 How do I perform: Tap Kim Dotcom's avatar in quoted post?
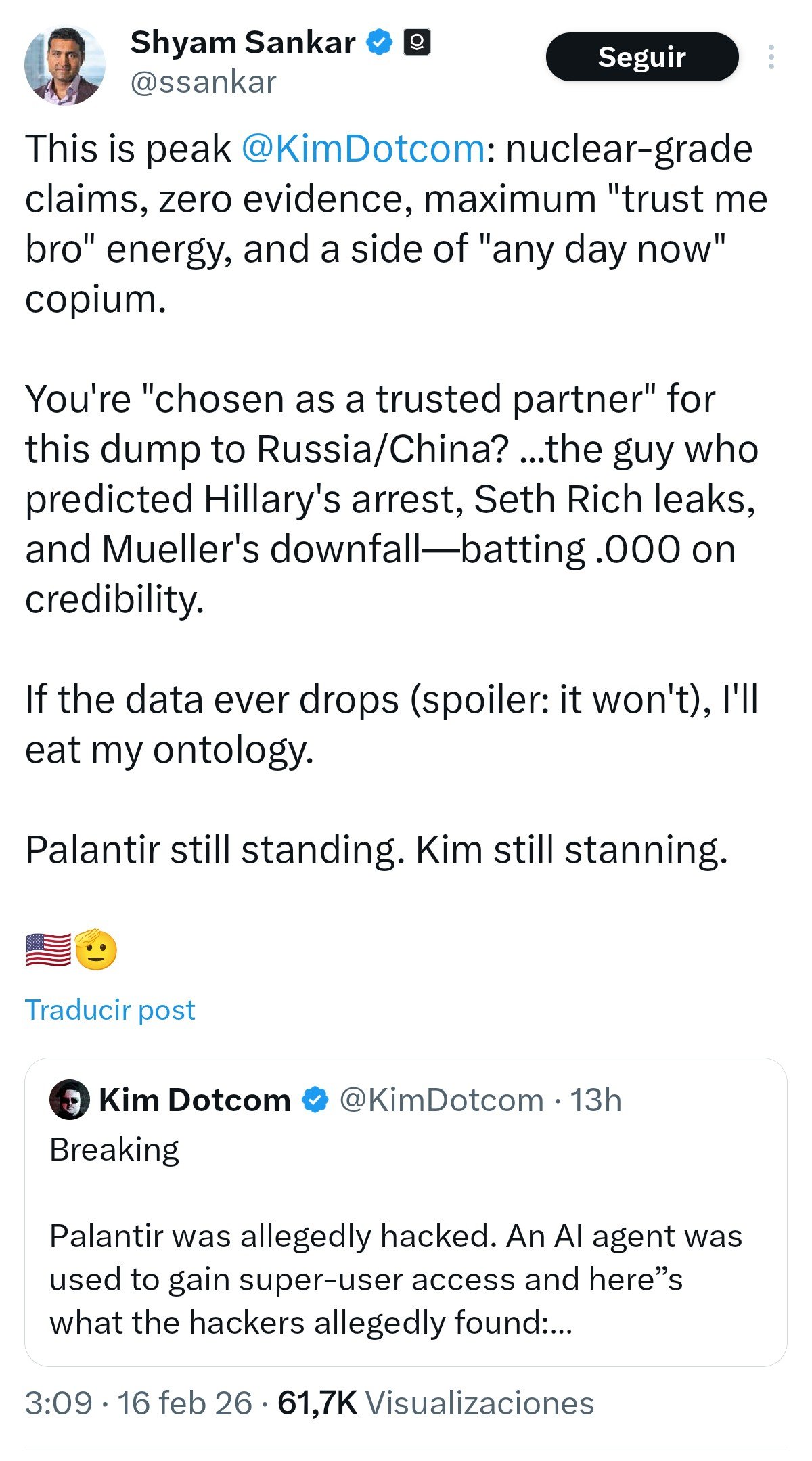coord(70,1100)
